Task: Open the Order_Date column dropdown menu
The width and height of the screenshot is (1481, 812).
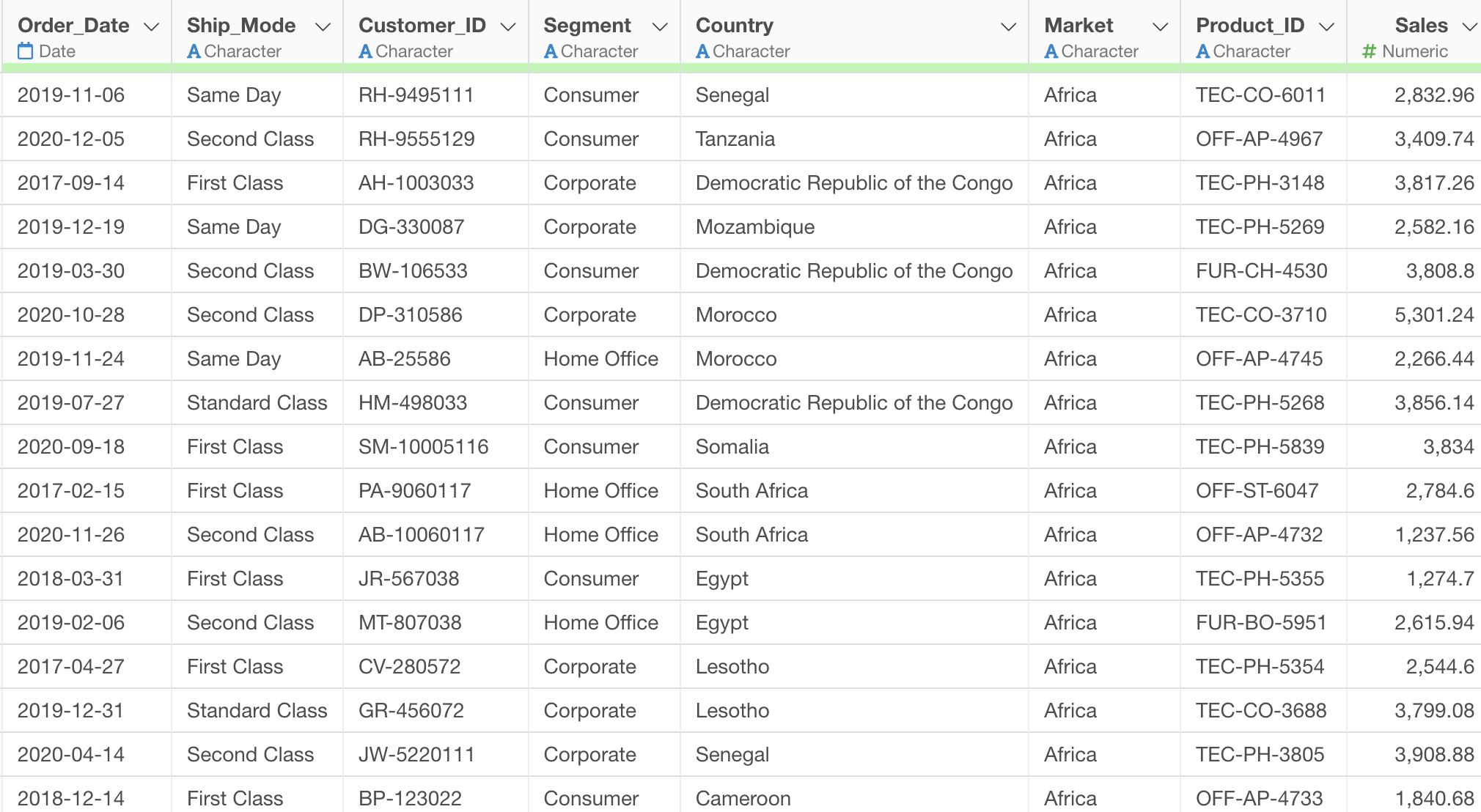Action: (x=152, y=27)
